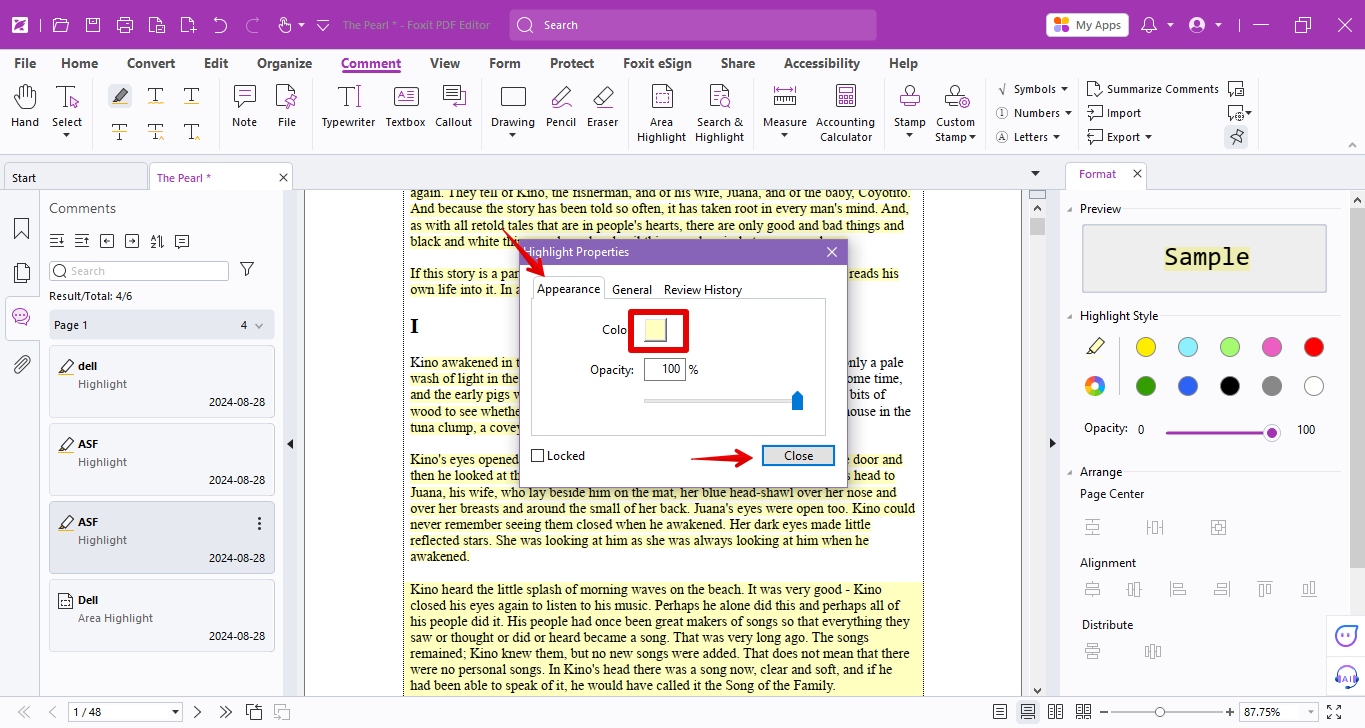This screenshot has height=728, width=1365.
Task: Open the Bookmarks panel in the left sidebar
Action: point(20,228)
